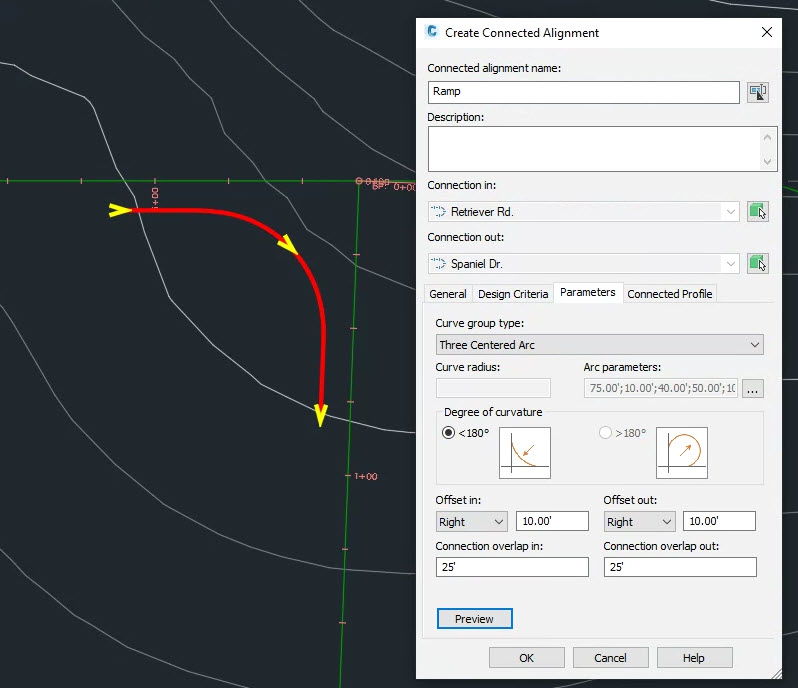Select the >180° degree of curvature option
The height and width of the screenshot is (688, 798).
pyautogui.click(x=605, y=433)
